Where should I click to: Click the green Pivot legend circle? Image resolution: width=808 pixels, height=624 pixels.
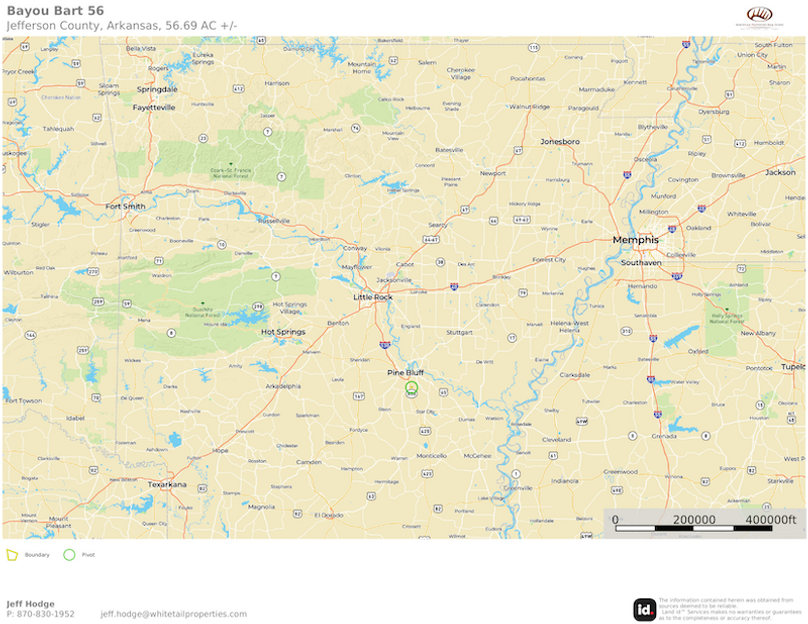pos(69,555)
